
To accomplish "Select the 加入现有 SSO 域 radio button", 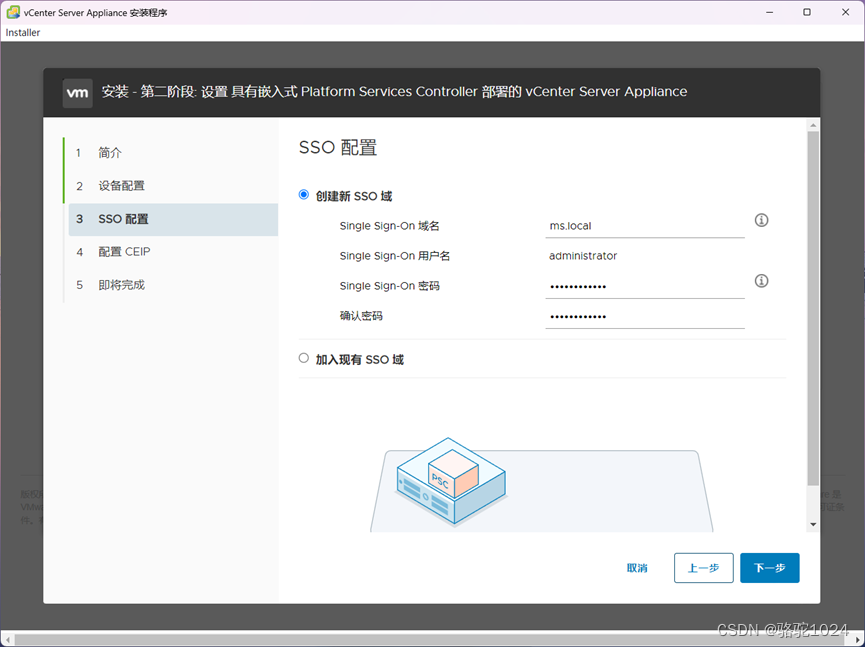I will pos(303,359).
